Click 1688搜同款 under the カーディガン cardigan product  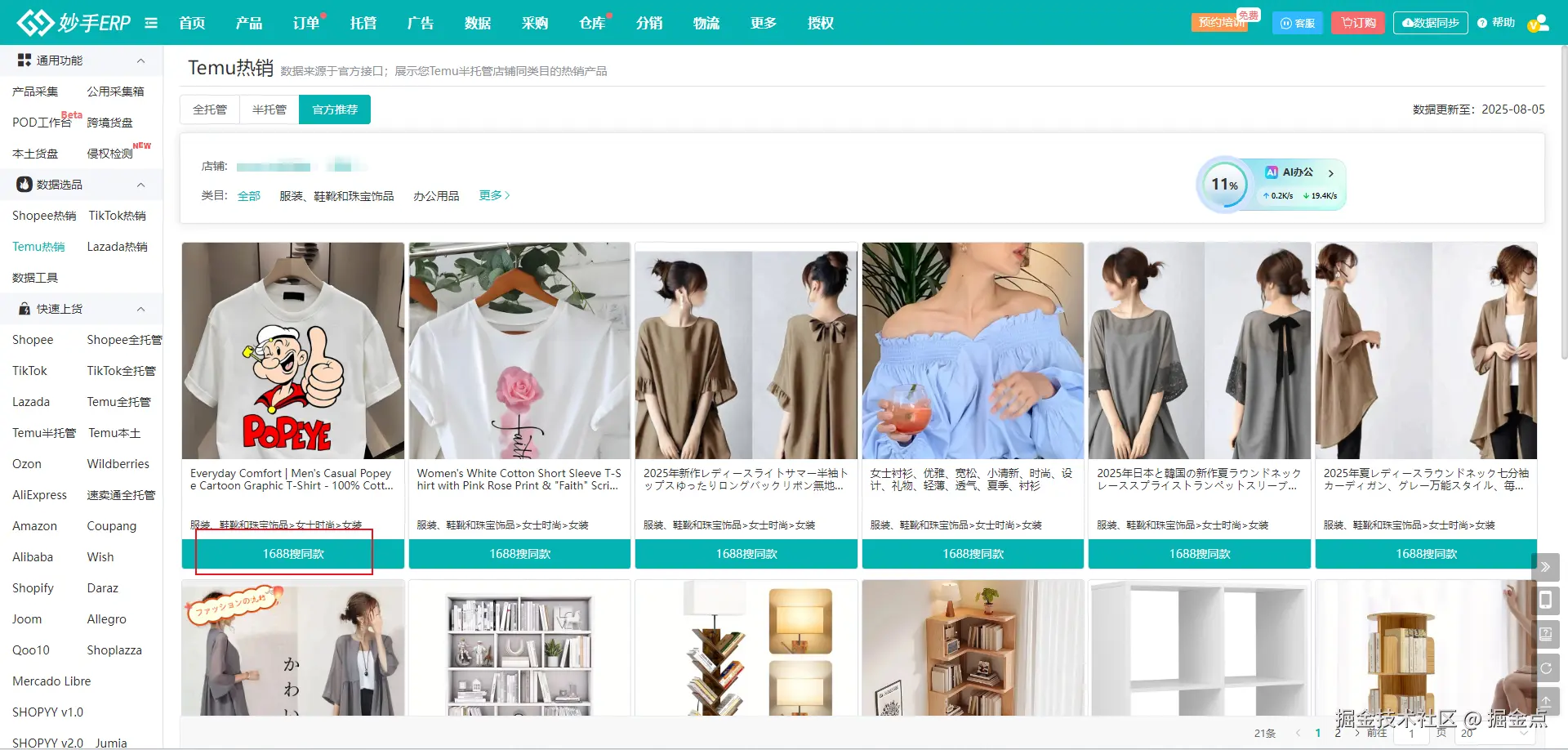tap(1426, 554)
